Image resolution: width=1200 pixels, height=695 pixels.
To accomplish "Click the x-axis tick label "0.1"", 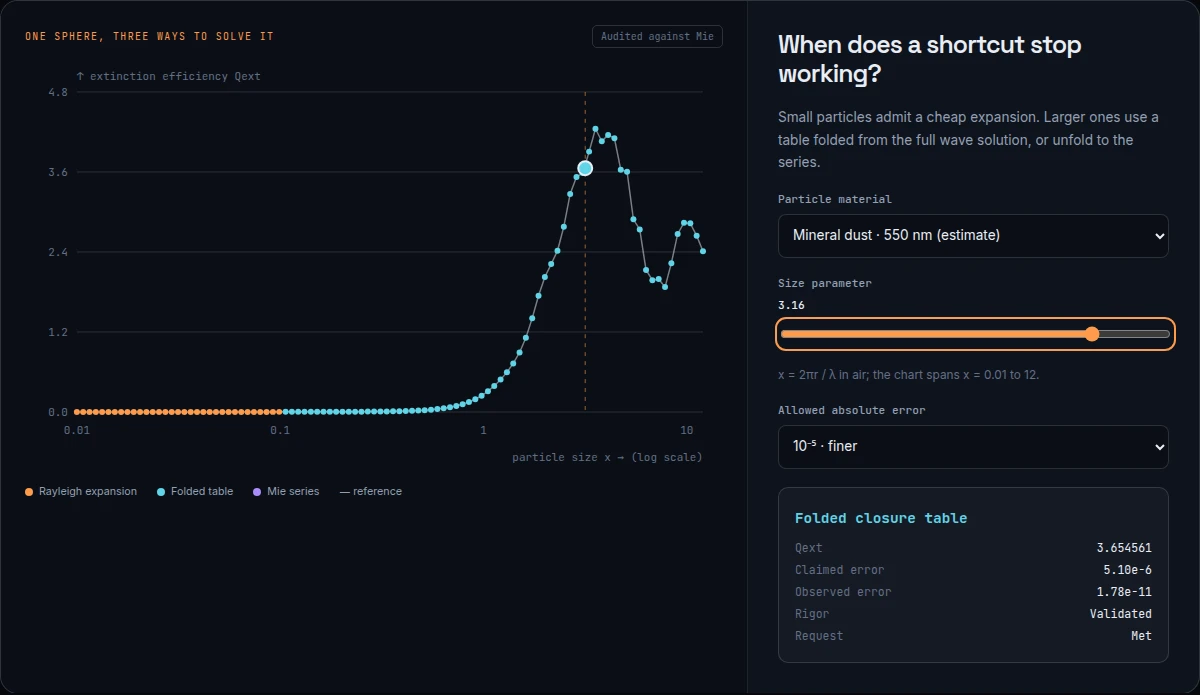I will click(280, 430).
